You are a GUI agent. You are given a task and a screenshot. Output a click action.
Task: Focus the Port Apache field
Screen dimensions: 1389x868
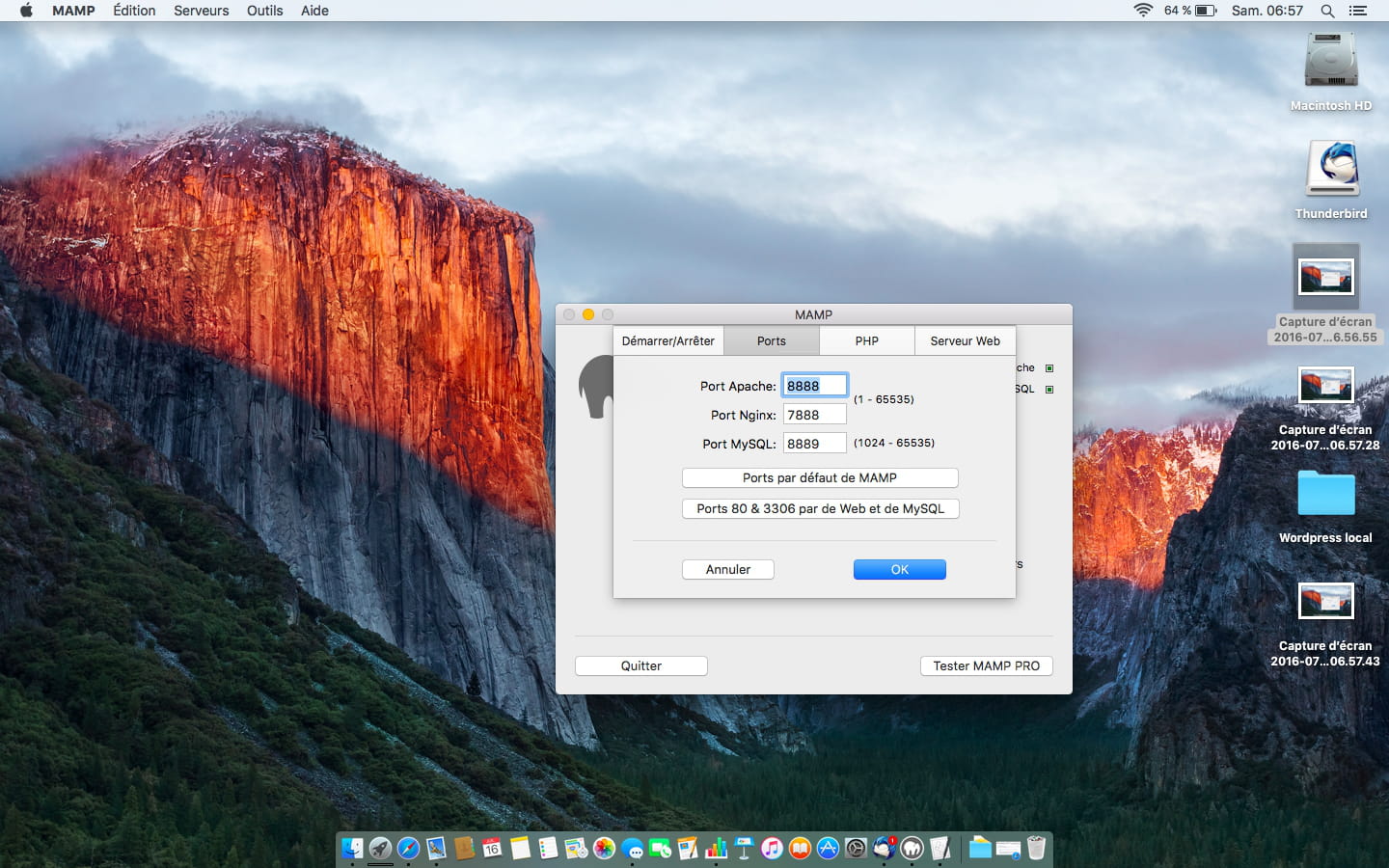(815, 386)
